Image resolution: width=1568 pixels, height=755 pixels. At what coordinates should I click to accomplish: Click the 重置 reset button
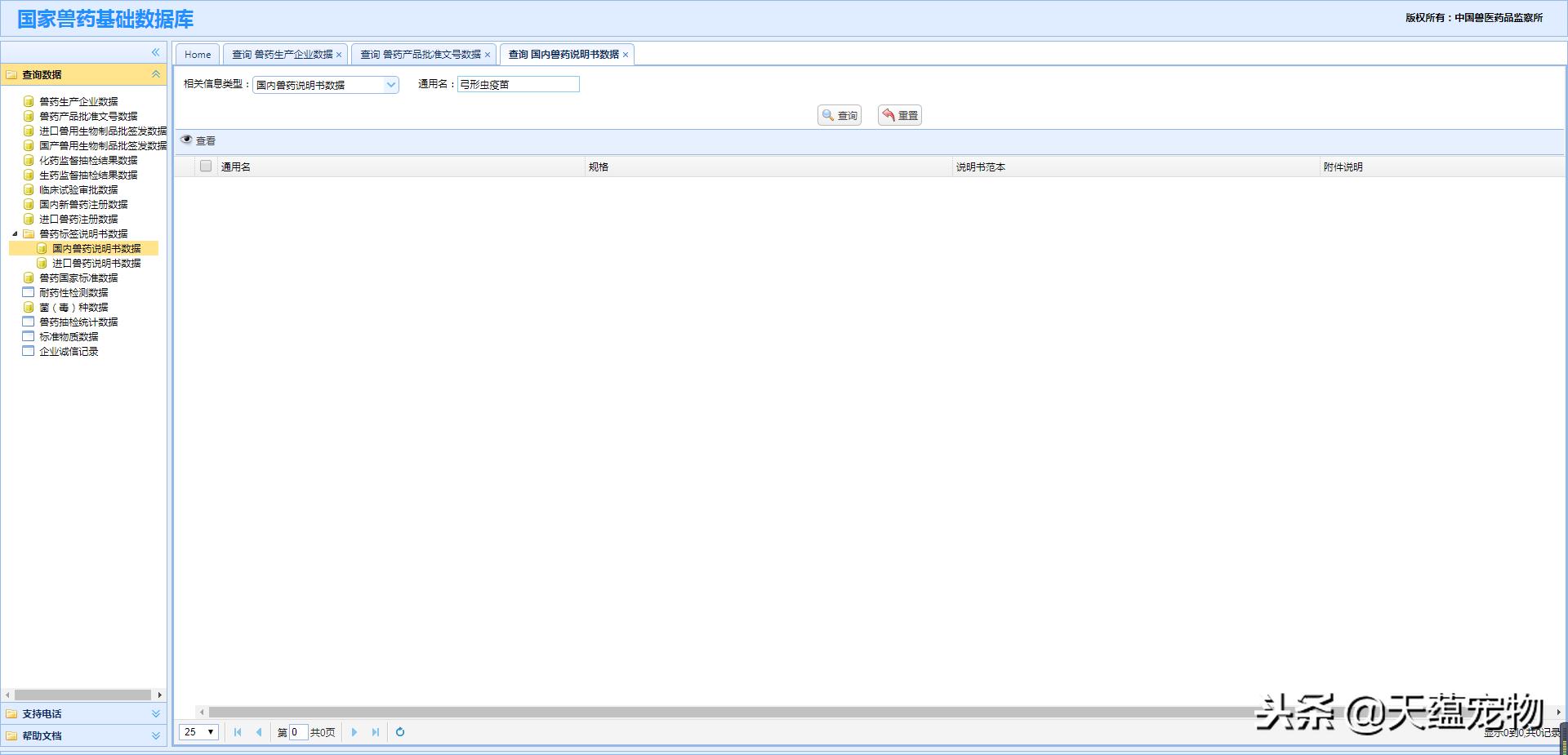(x=899, y=116)
